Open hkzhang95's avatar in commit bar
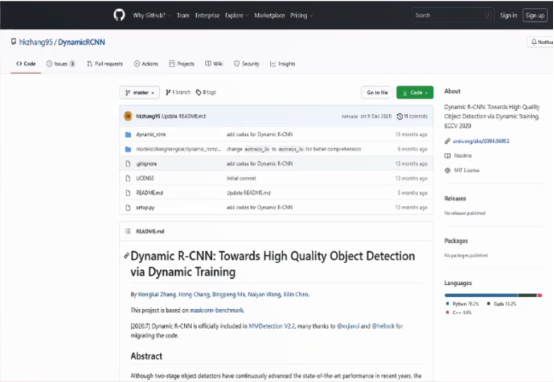Viewport: 554px width, 382px height. pyautogui.click(x=128, y=116)
